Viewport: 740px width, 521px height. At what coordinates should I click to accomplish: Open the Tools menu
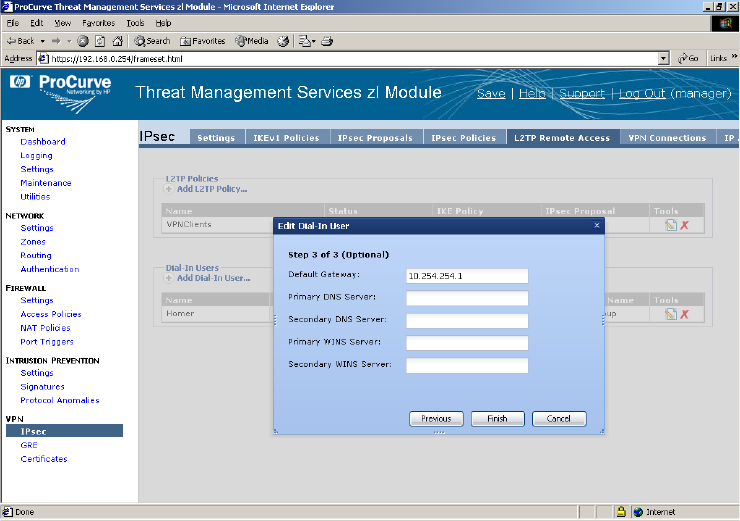point(135,23)
